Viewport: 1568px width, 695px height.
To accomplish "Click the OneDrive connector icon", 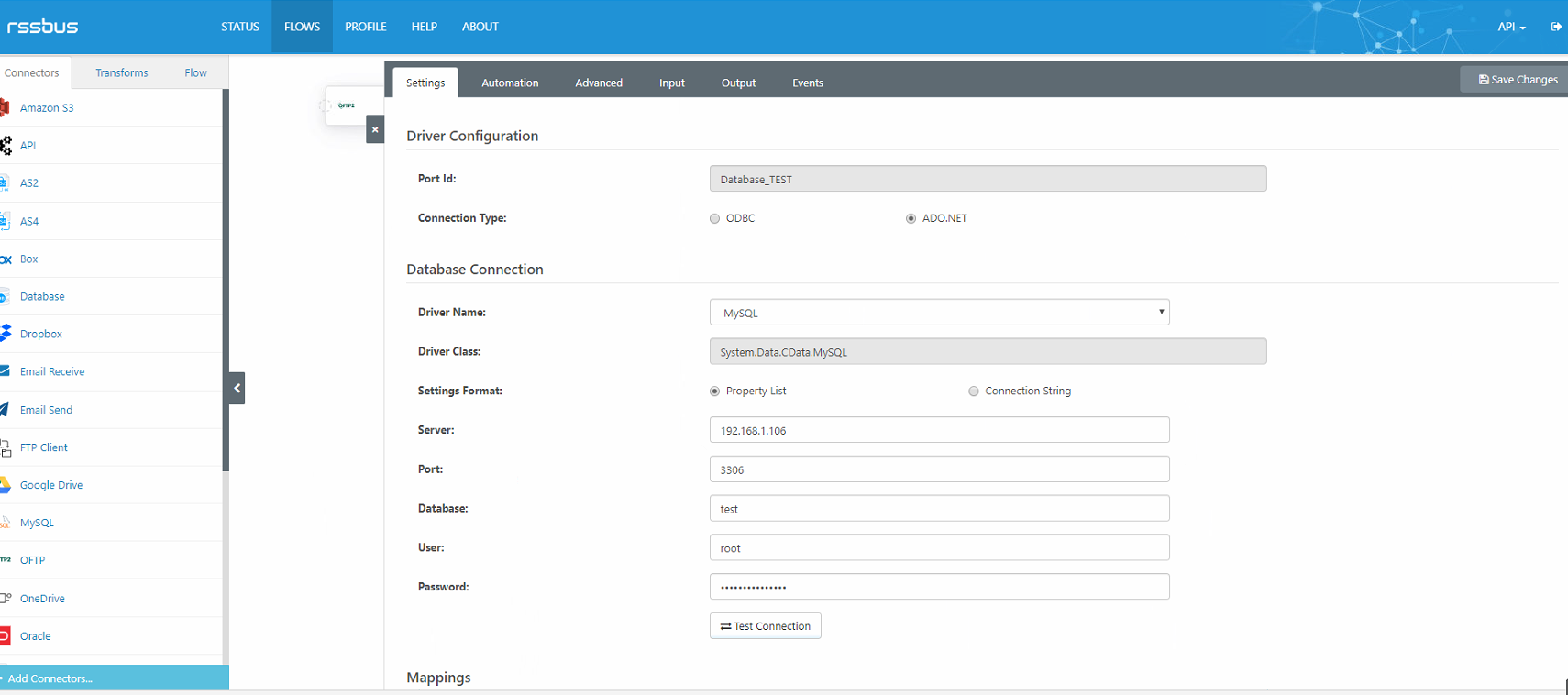I will (x=6, y=598).
